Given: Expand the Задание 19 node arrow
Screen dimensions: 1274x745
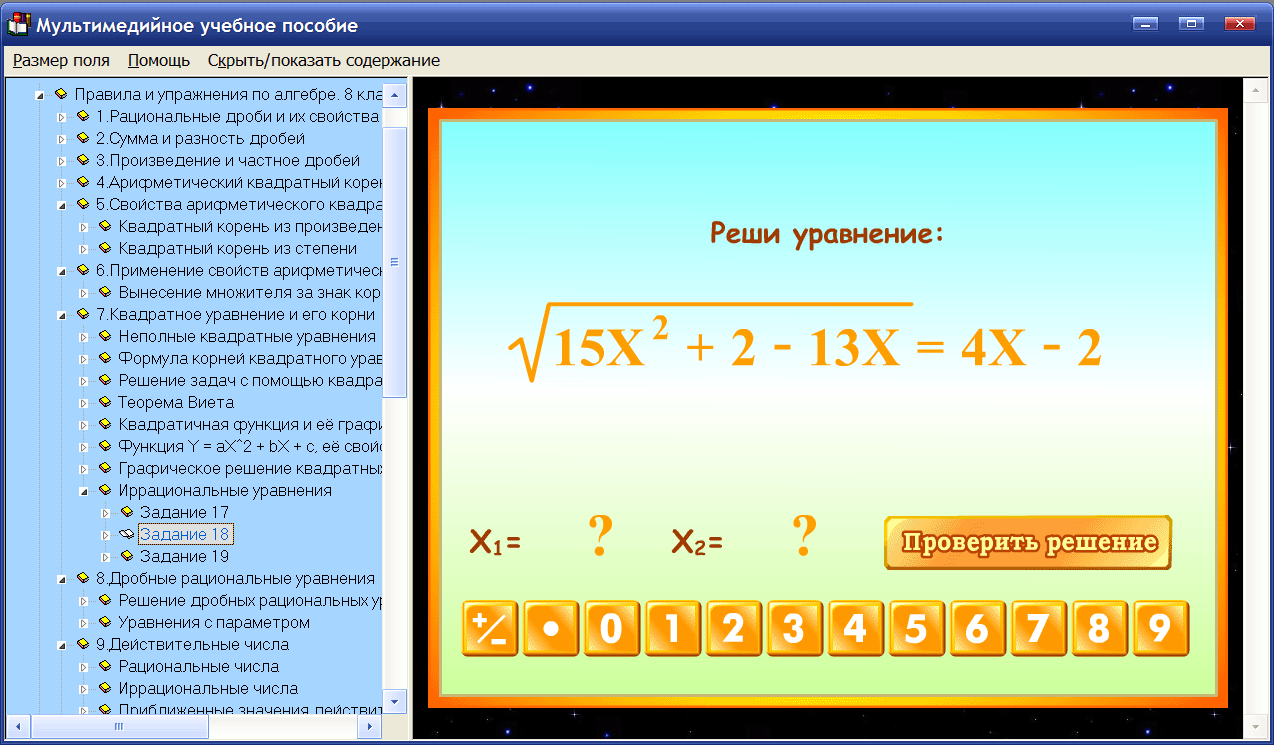Looking at the screenshot, I should (x=105, y=557).
